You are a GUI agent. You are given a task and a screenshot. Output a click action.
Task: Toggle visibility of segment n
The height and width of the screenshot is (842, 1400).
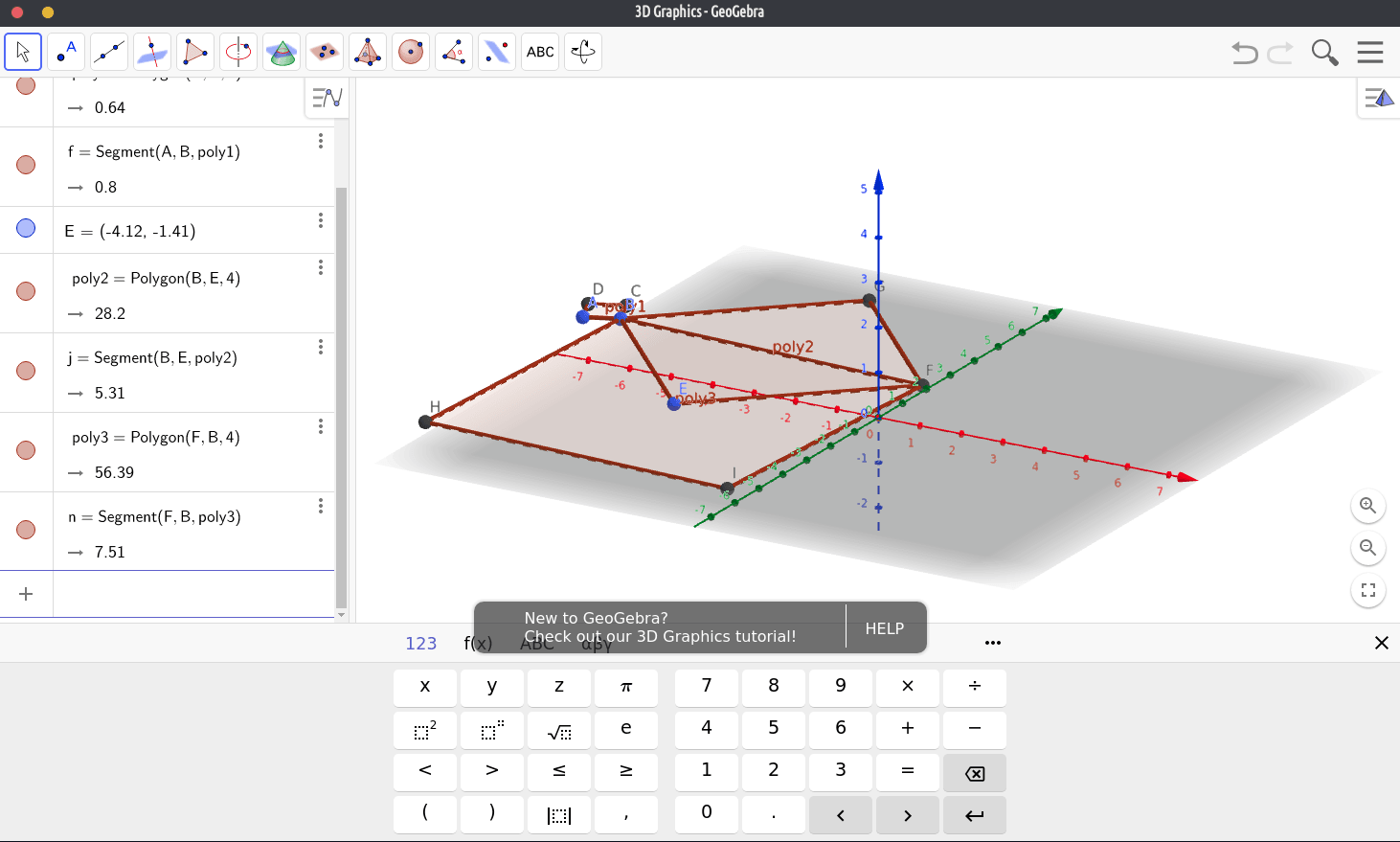point(26,530)
